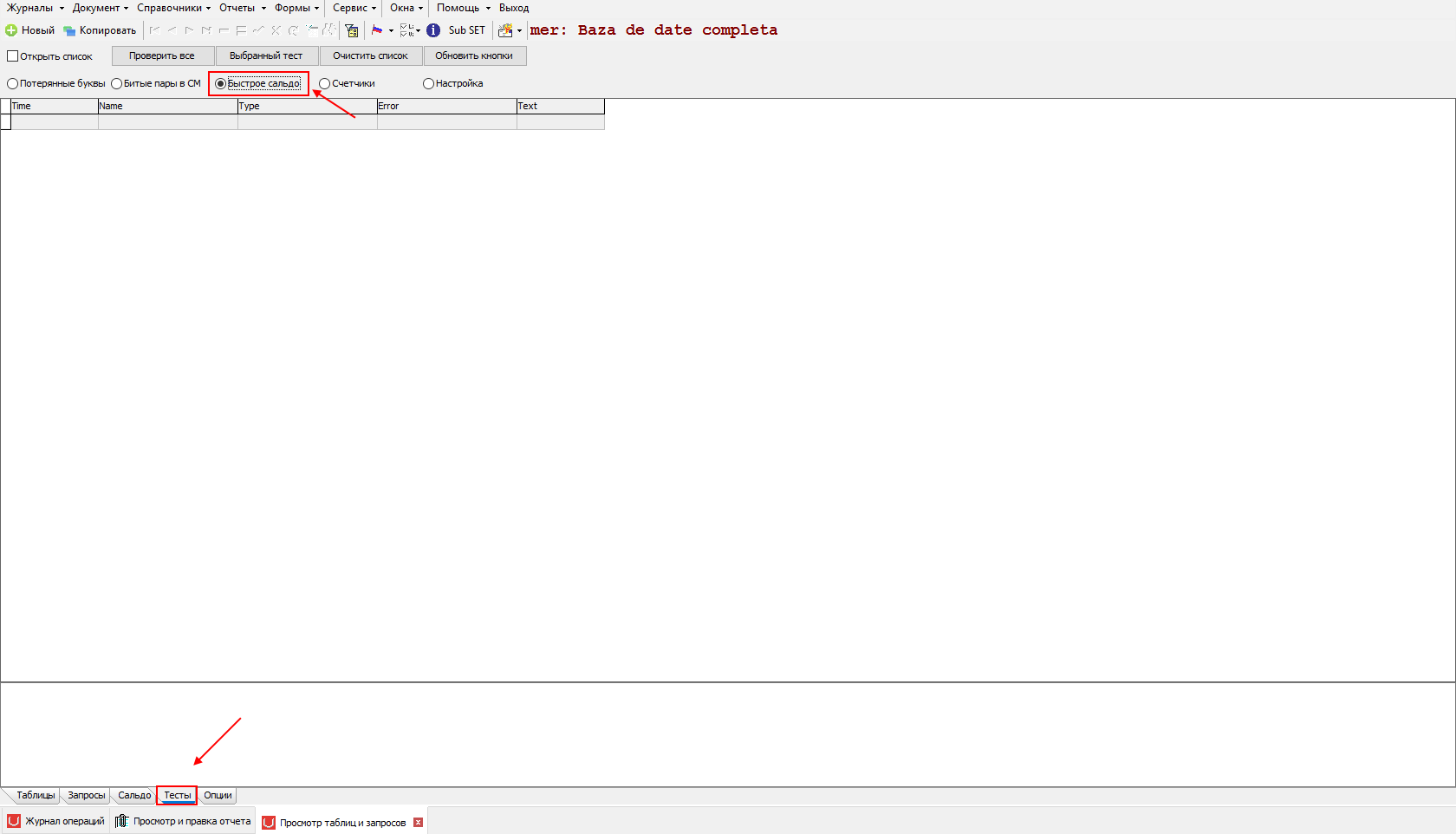
Task: Open the window tools dropdown arrow
Action: pyautogui.click(x=519, y=30)
